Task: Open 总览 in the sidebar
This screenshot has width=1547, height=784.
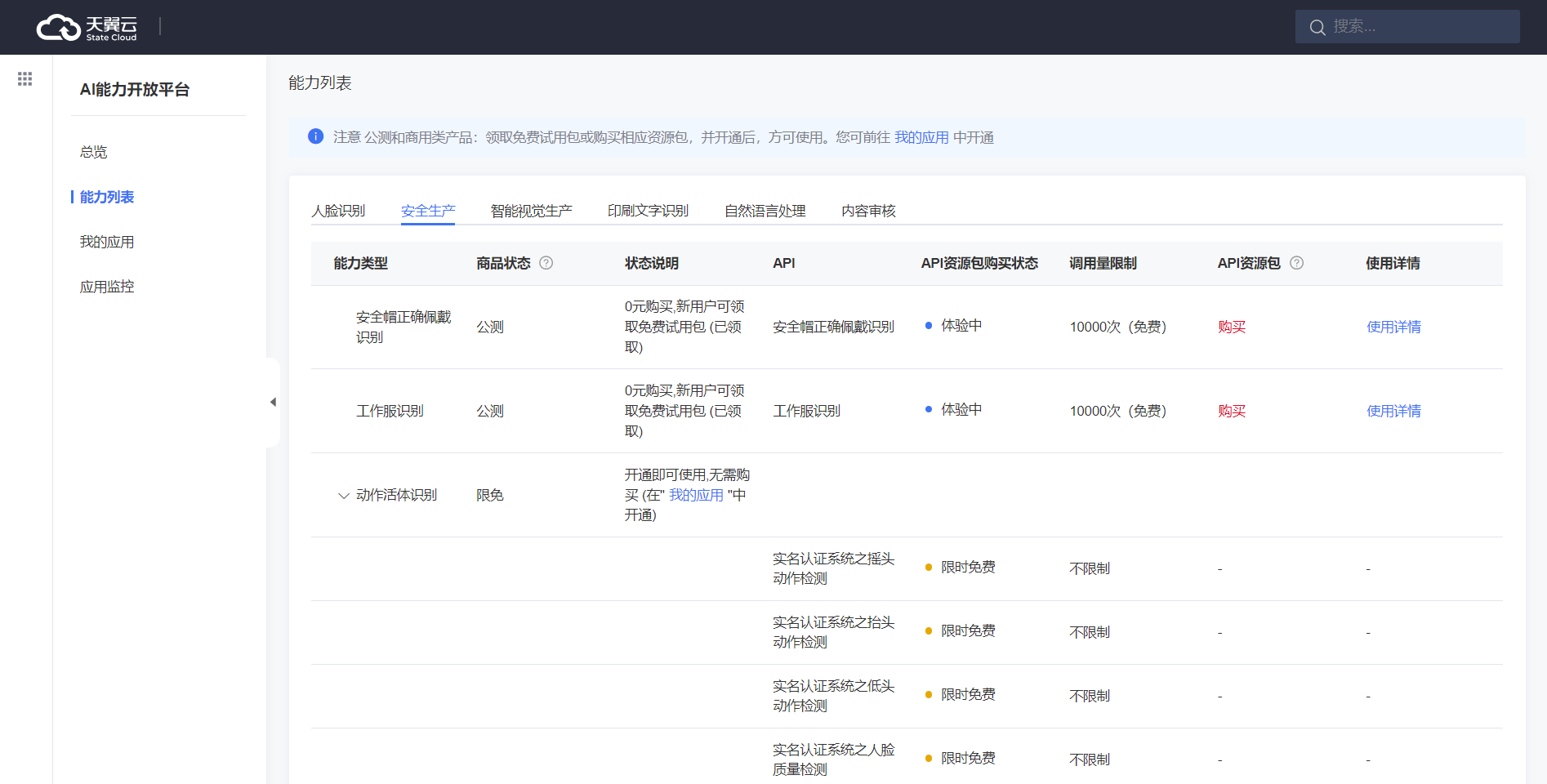Action: 94,152
